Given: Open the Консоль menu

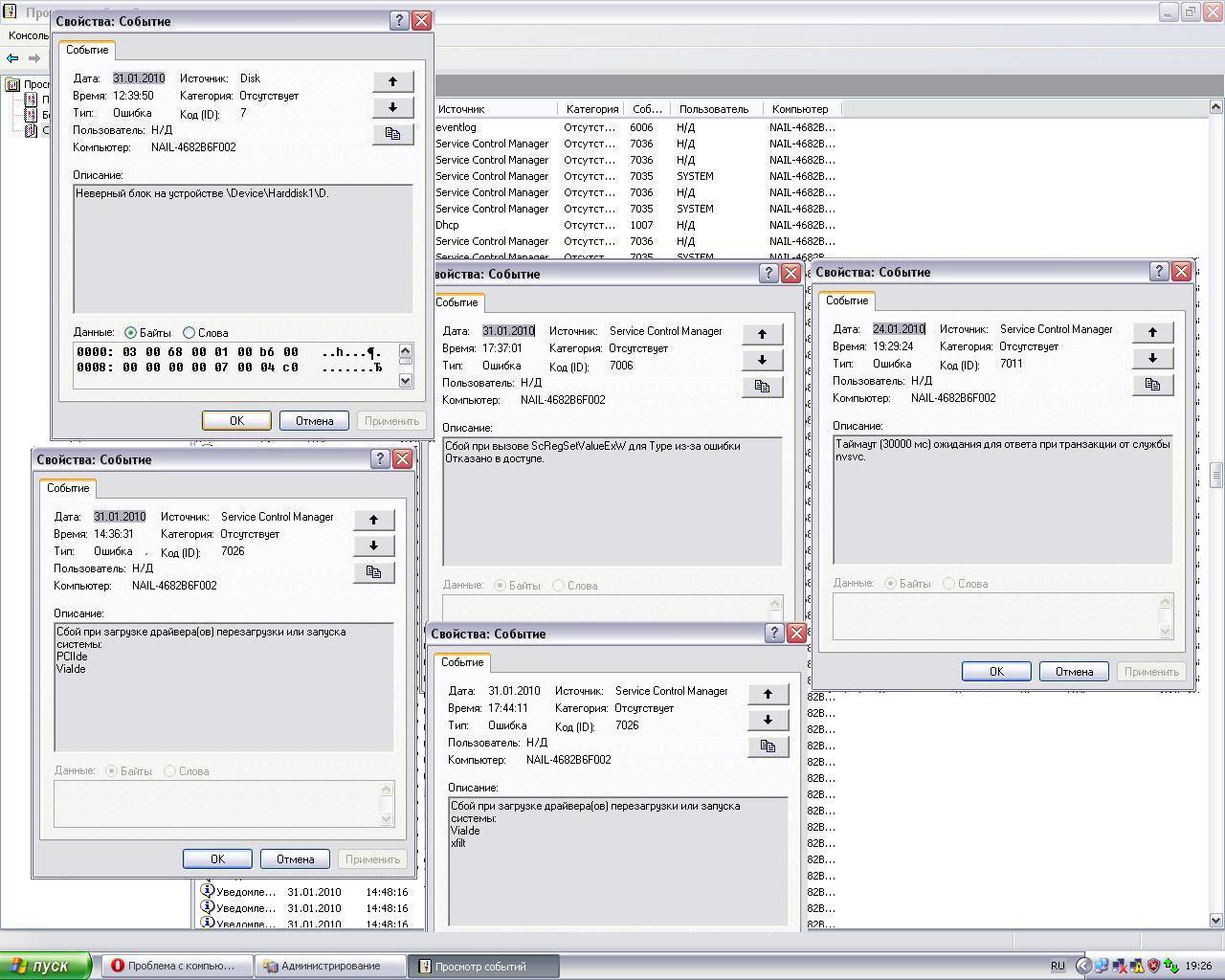Looking at the screenshot, I should [29, 35].
